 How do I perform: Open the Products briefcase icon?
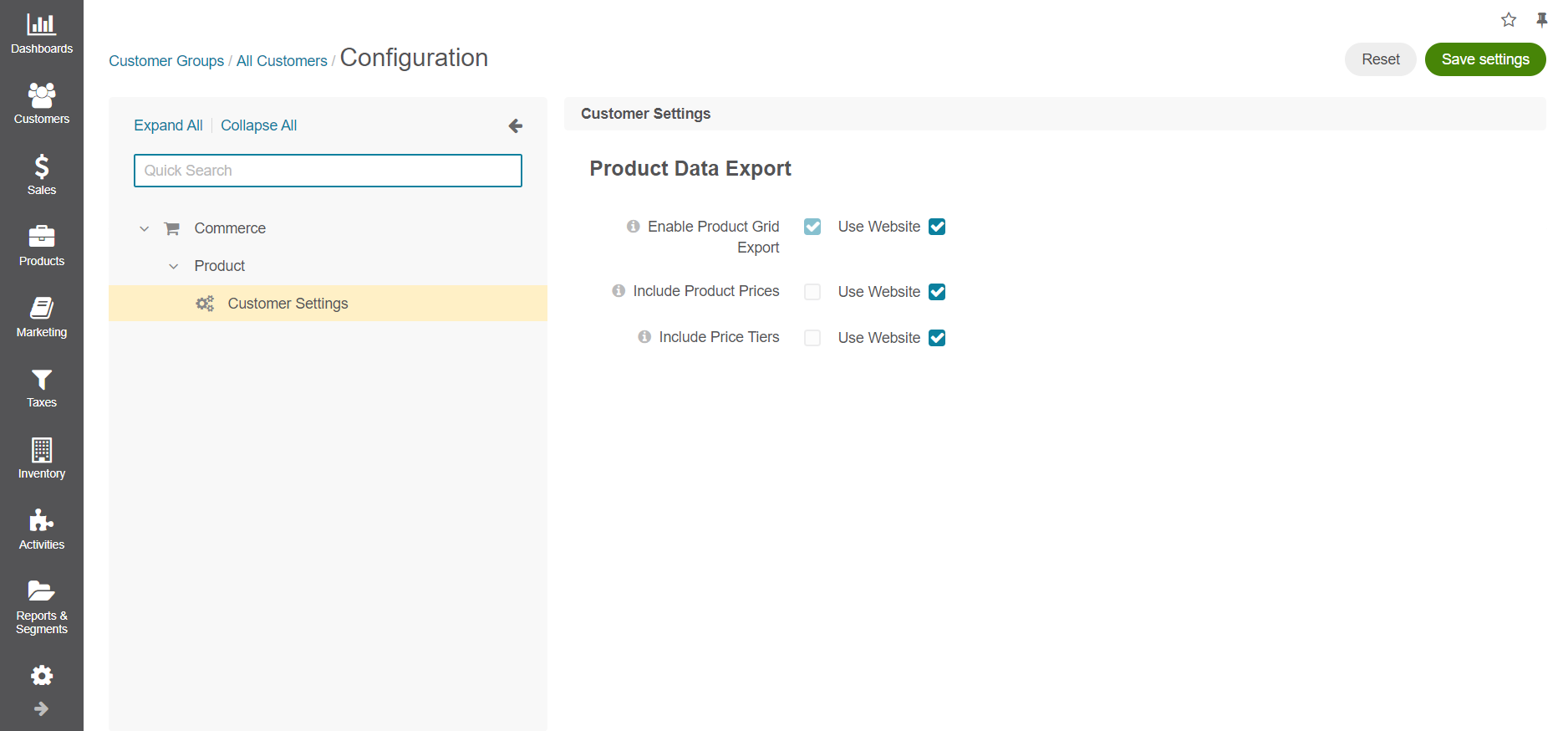pyautogui.click(x=41, y=238)
